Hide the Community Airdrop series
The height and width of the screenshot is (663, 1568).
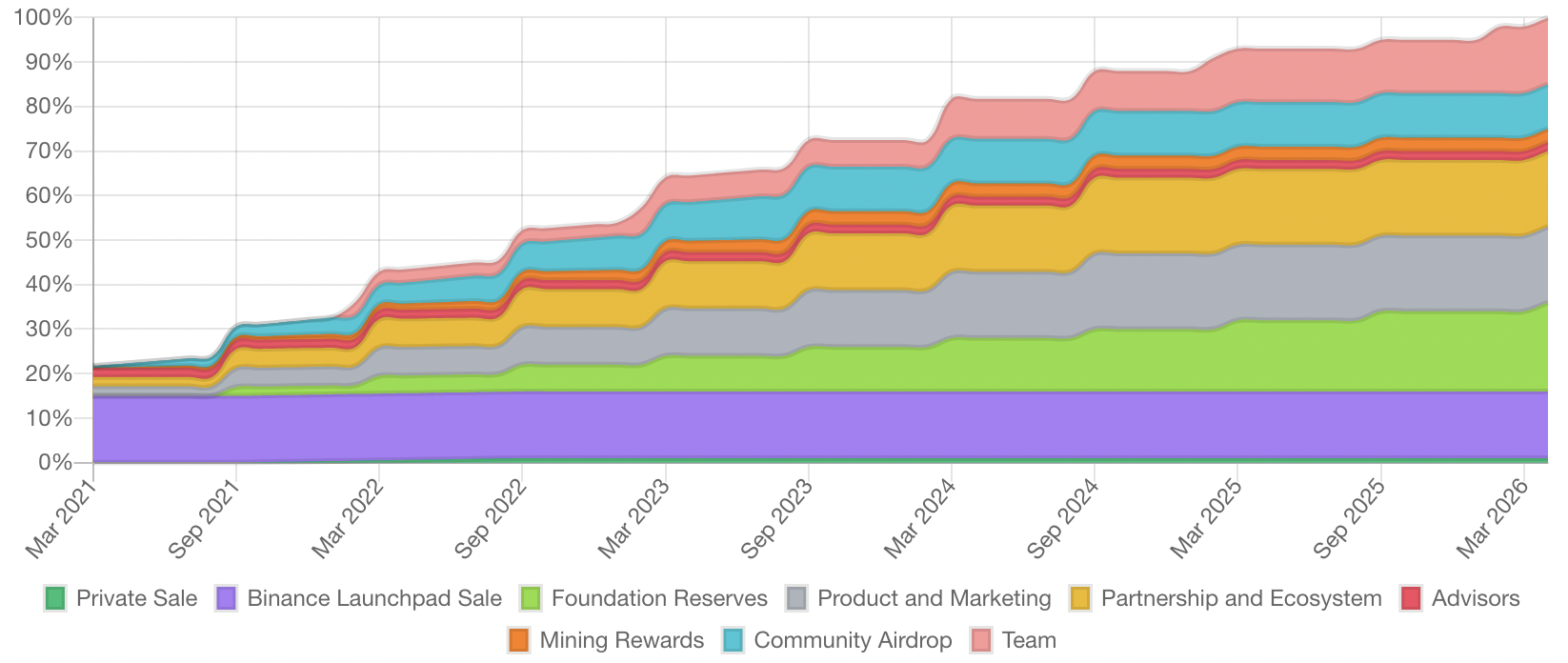pos(853,640)
